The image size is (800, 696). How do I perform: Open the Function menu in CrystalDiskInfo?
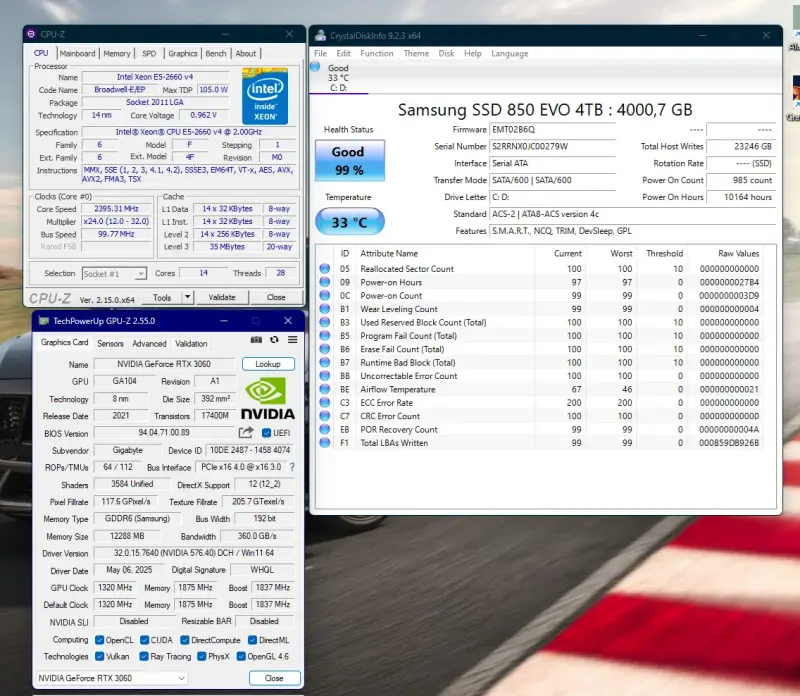coord(377,54)
